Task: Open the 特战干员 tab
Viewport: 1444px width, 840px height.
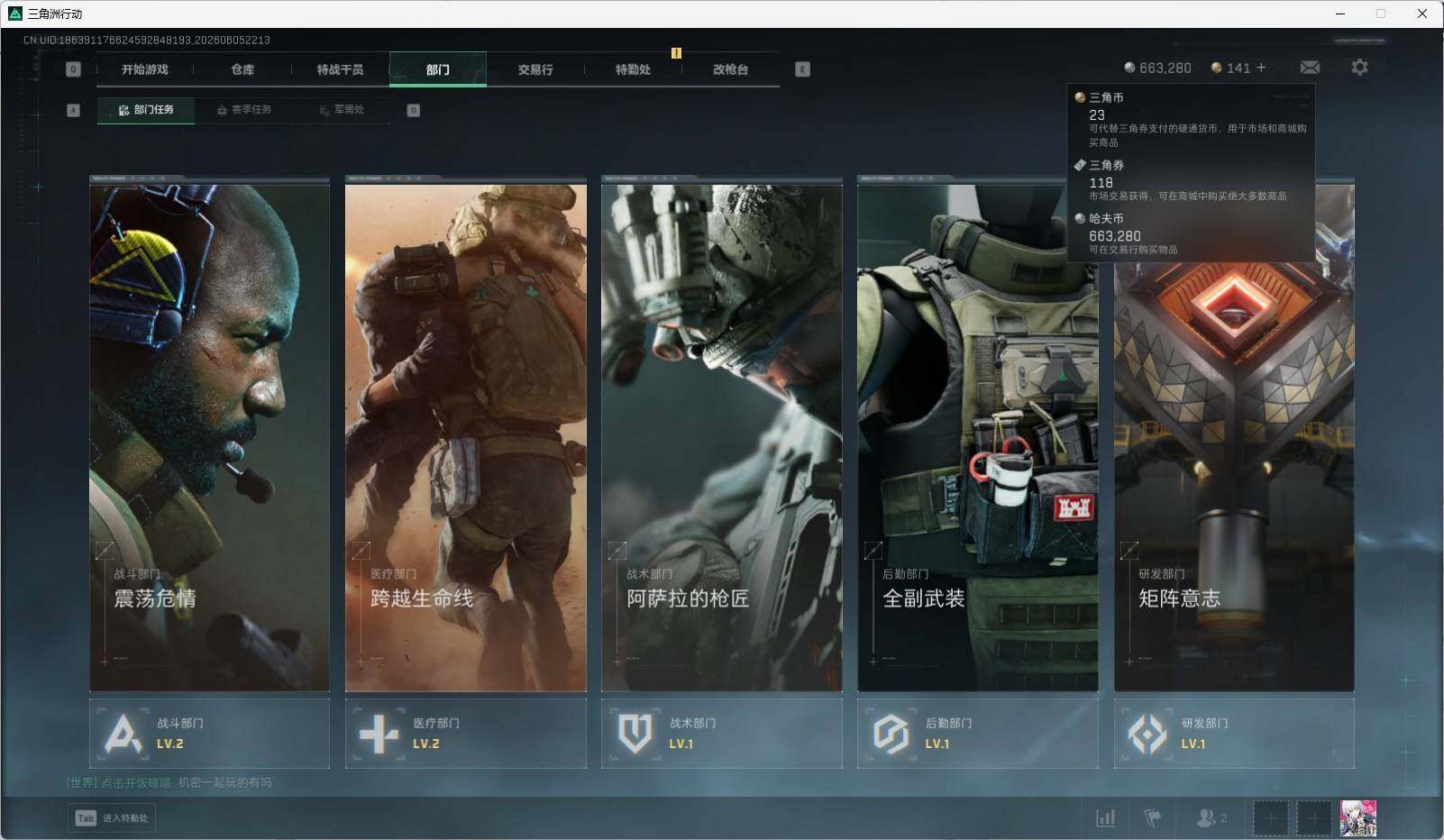Action: (340, 69)
